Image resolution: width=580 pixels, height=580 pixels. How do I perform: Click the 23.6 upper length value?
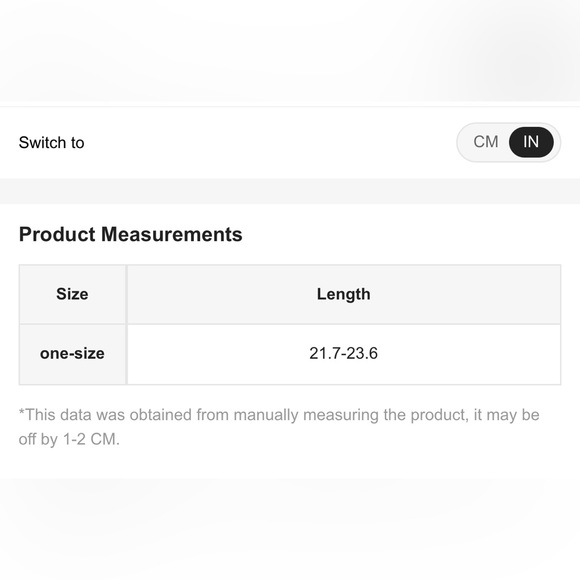click(x=362, y=354)
